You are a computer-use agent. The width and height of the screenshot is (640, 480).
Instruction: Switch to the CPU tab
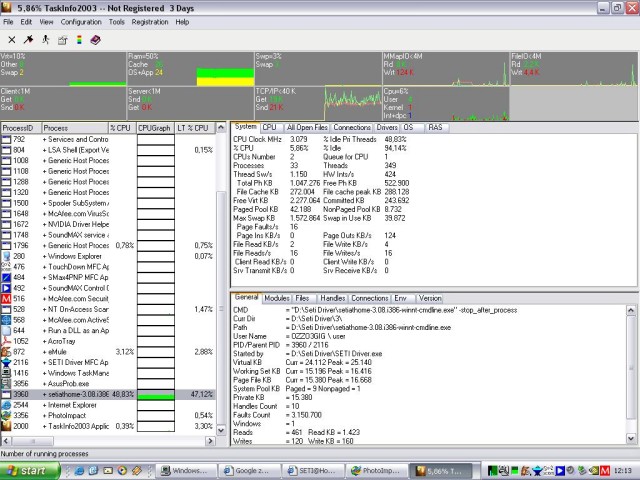click(x=269, y=127)
